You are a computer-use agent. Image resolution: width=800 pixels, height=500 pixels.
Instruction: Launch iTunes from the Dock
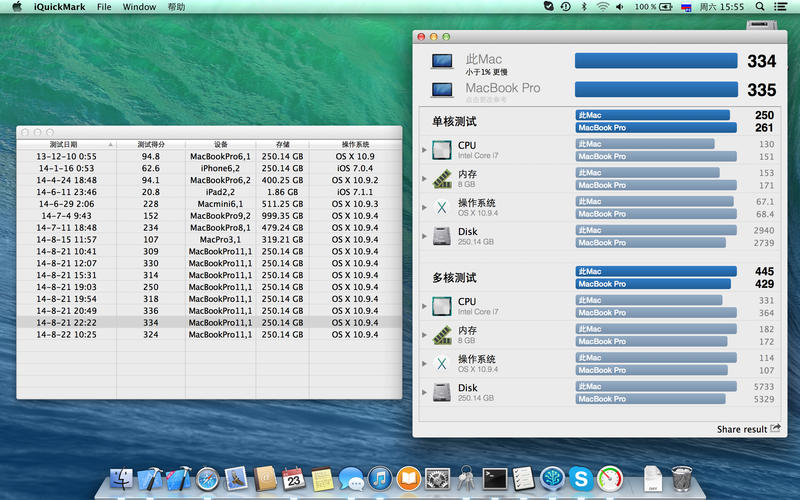pyautogui.click(x=380, y=479)
